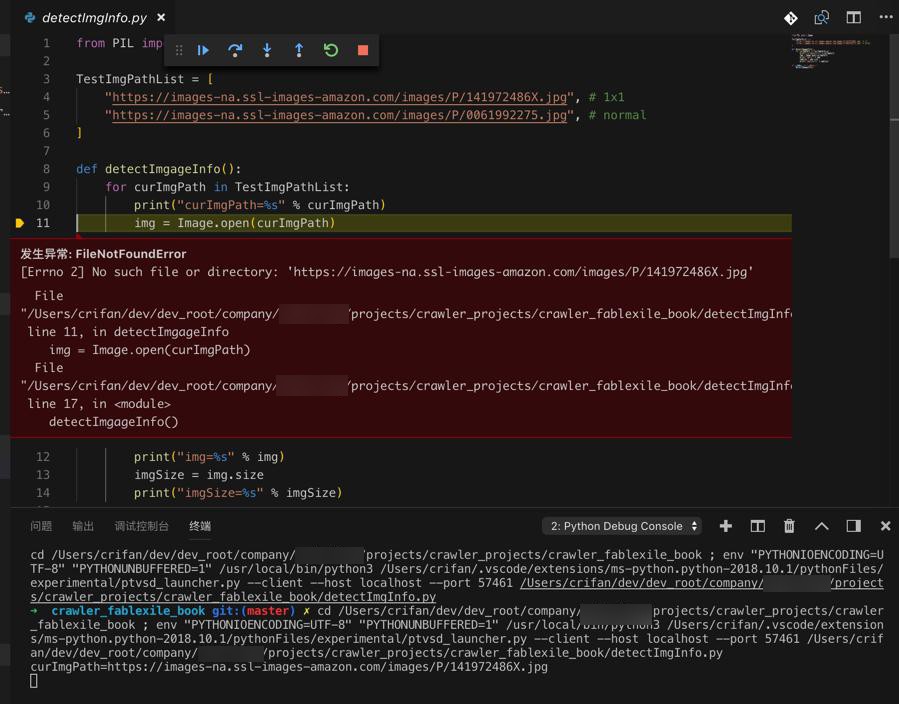The width and height of the screenshot is (899, 704).
Task: Select the 终端 panel tab
Action: pyautogui.click(x=200, y=526)
